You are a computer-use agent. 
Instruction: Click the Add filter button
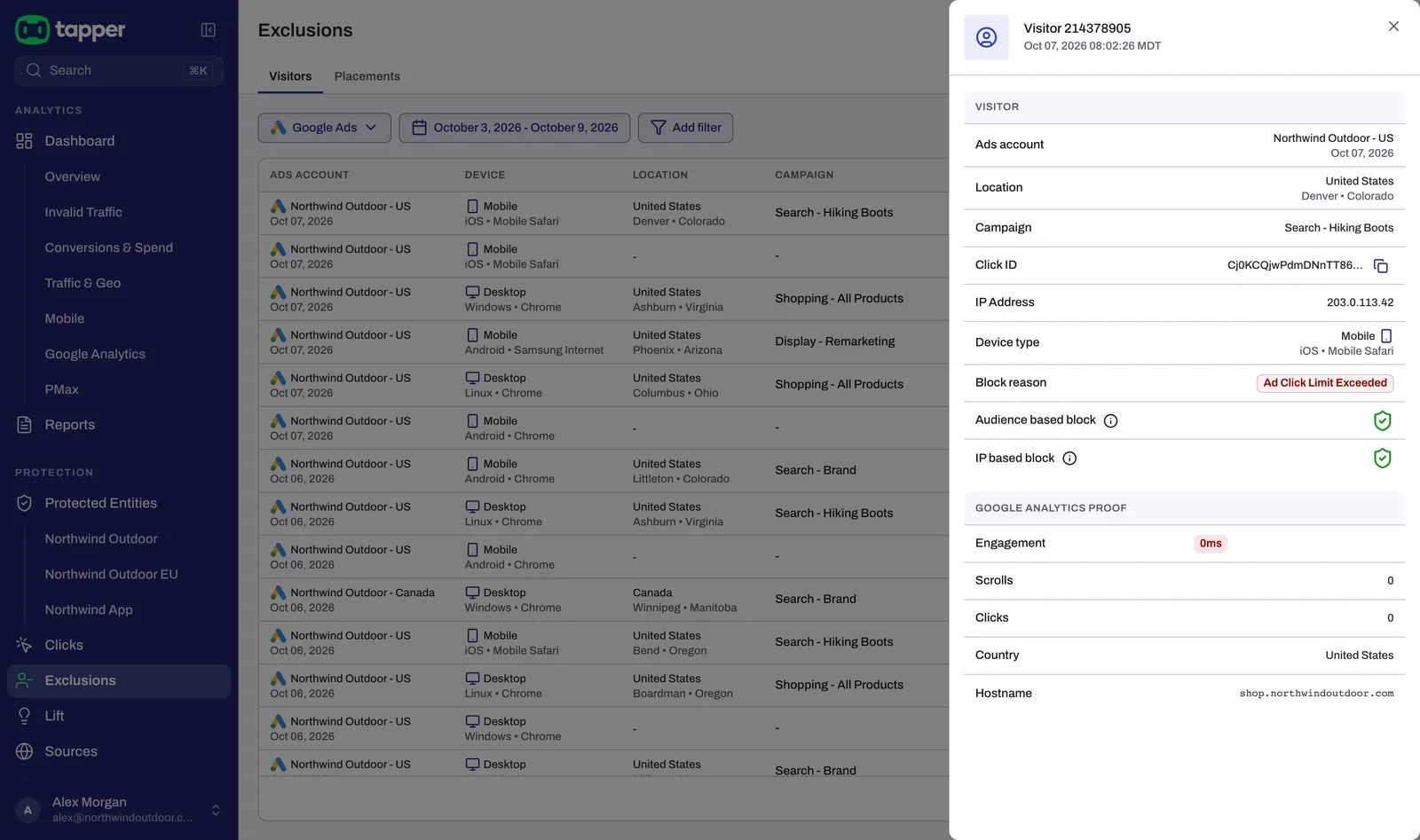(686, 128)
